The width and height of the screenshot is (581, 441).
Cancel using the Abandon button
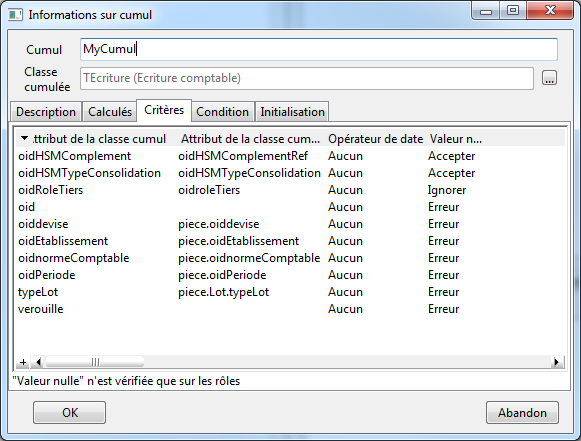(x=522, y=412)
